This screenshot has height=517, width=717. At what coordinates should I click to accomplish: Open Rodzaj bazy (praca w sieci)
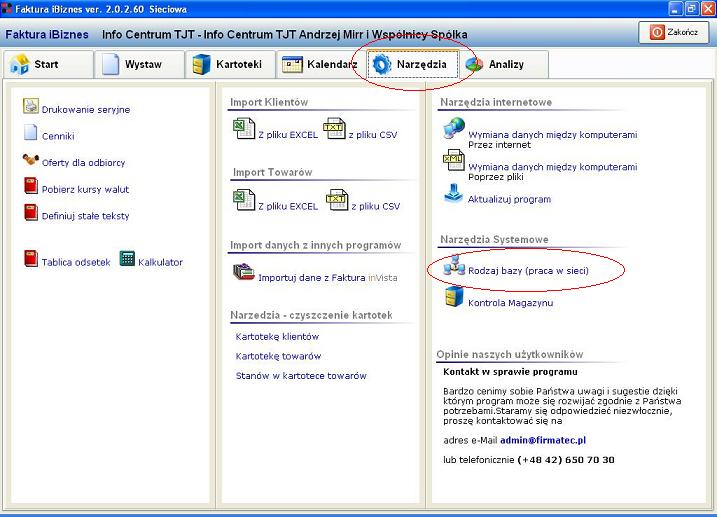(x=528, y=271)
